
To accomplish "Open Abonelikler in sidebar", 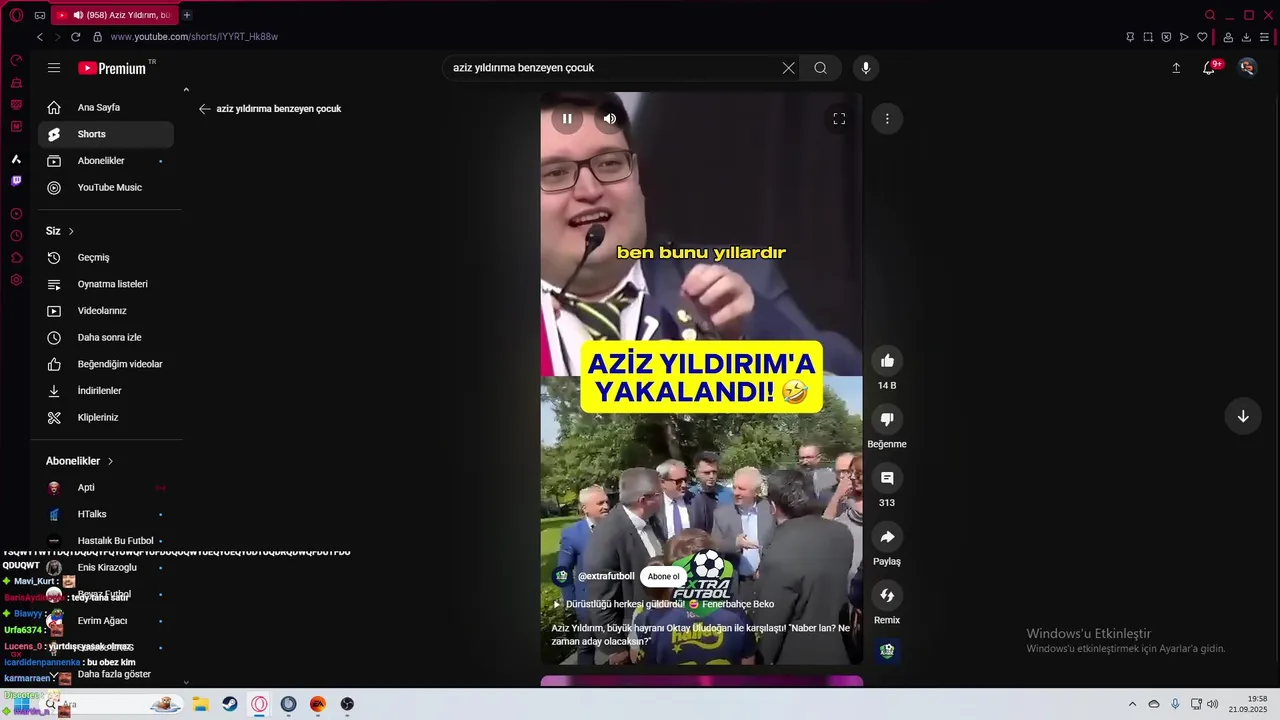I will click(105, 161).
